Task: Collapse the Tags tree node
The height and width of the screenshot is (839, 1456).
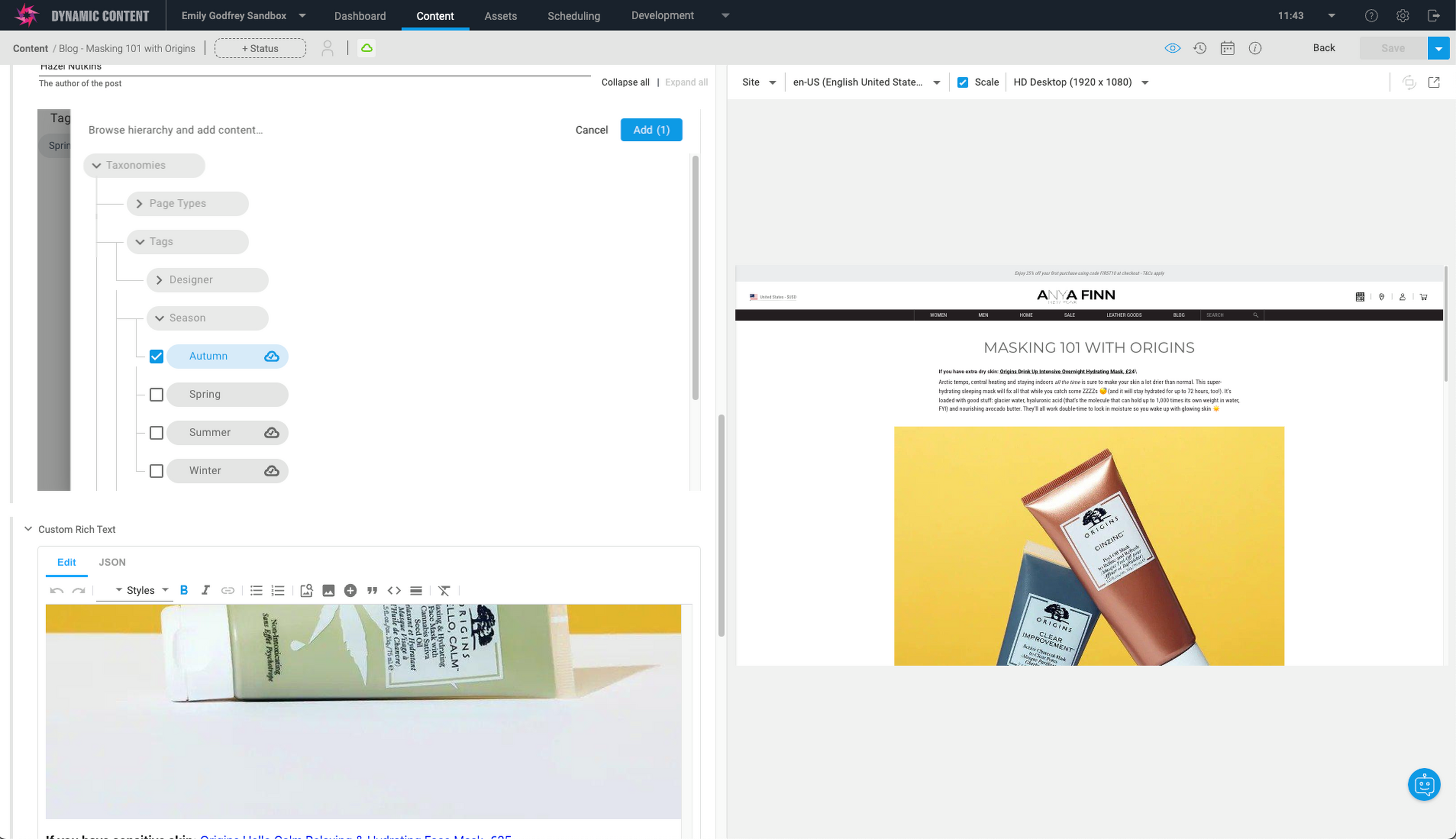Action: 140,242
